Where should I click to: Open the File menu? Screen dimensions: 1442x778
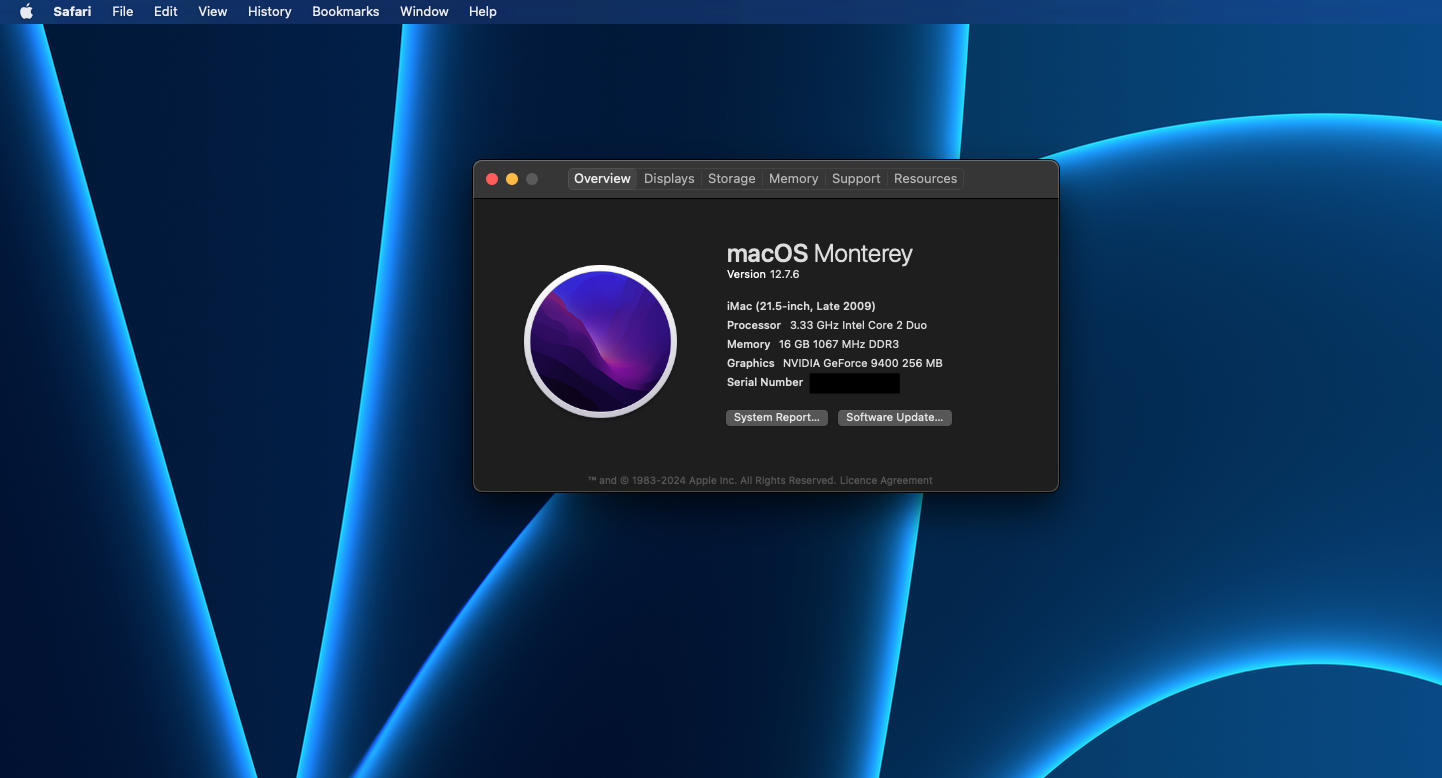click(123, 12)
